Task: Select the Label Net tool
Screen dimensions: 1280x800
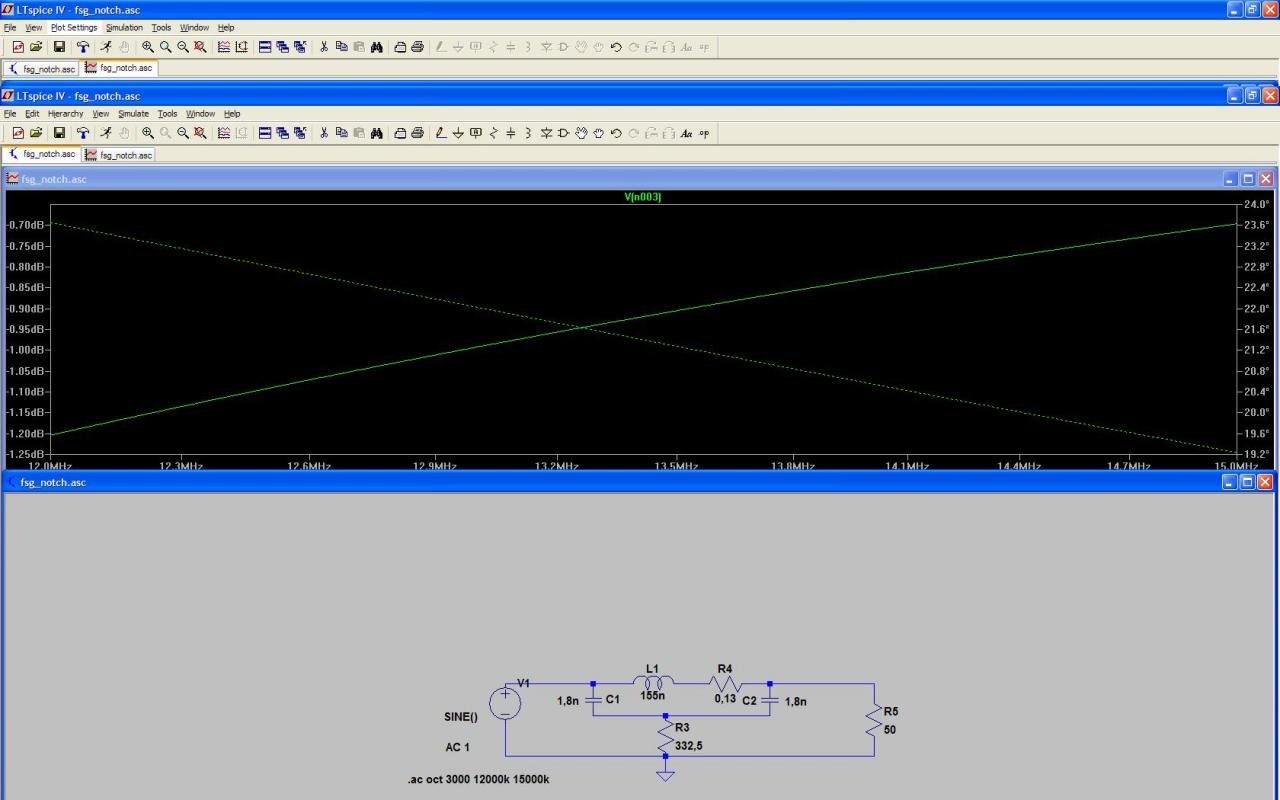Action: pos(476,133)
